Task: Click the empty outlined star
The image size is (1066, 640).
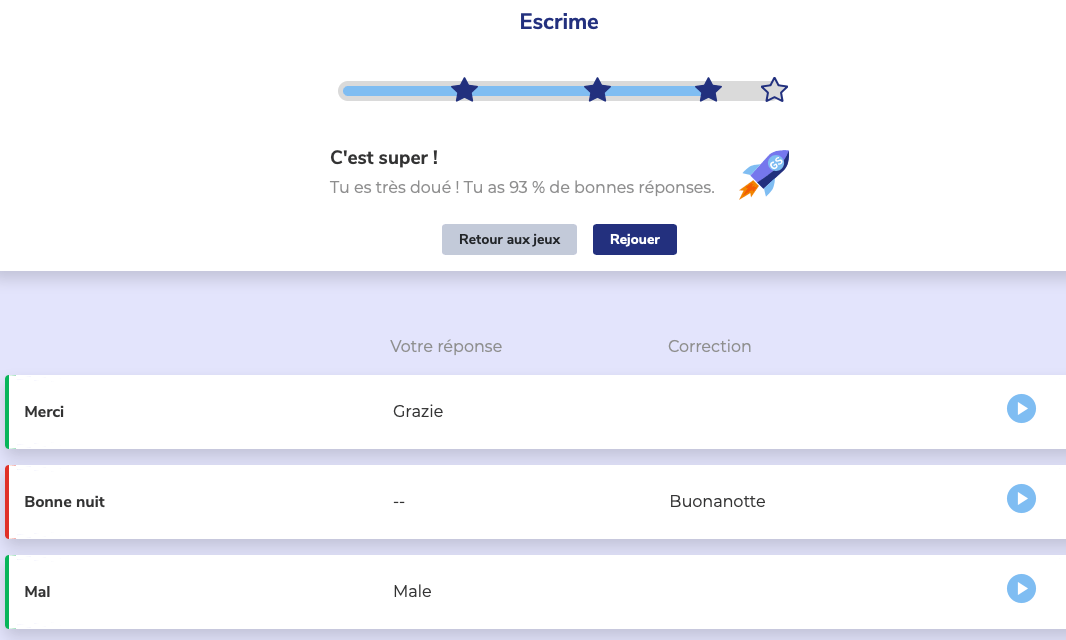Action: pyautogui.click(x=774, y=91)
